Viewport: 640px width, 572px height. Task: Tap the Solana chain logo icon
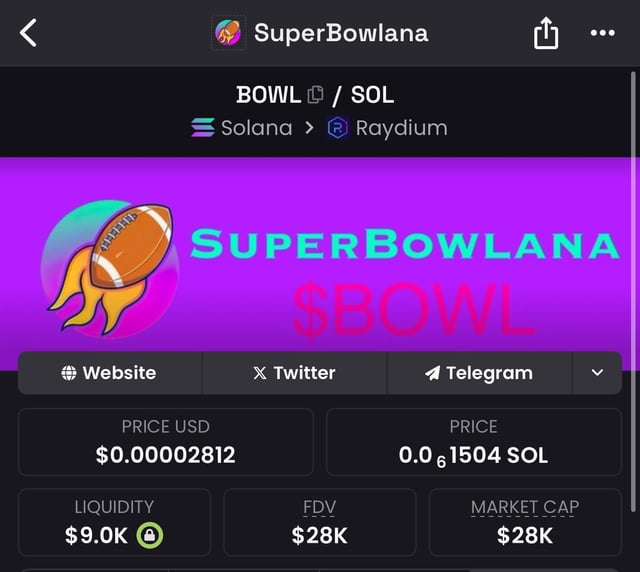pos(203,128)
